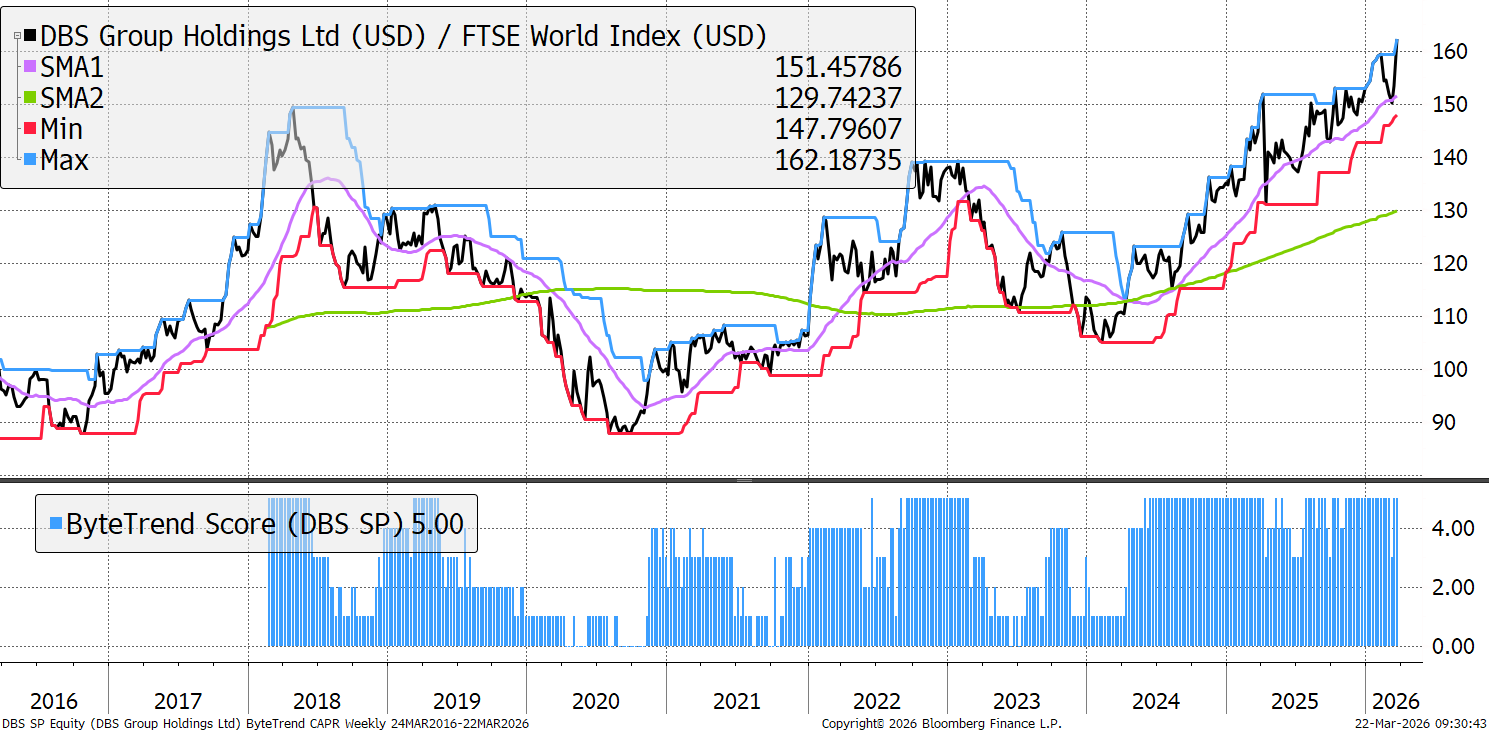1489x732 pixels.
Task: Select the SMA1 legend label
Action: tap(72, 68)
